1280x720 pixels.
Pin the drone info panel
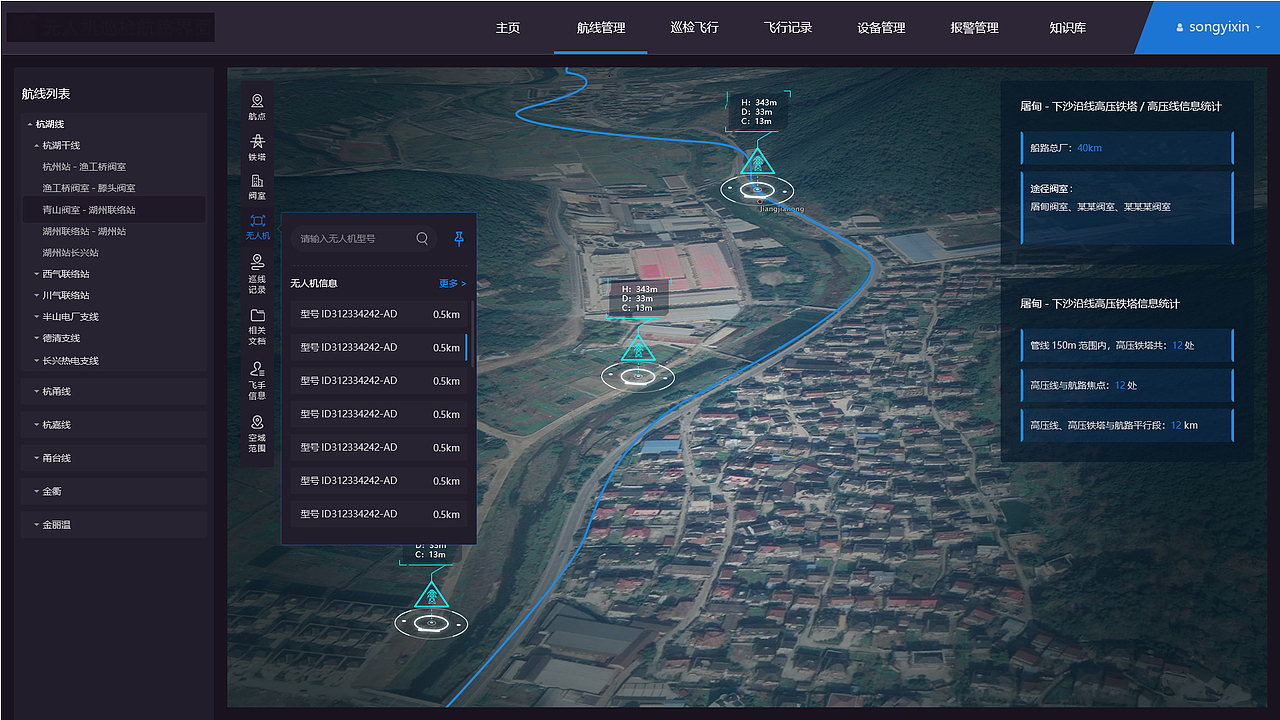(459, 238)
